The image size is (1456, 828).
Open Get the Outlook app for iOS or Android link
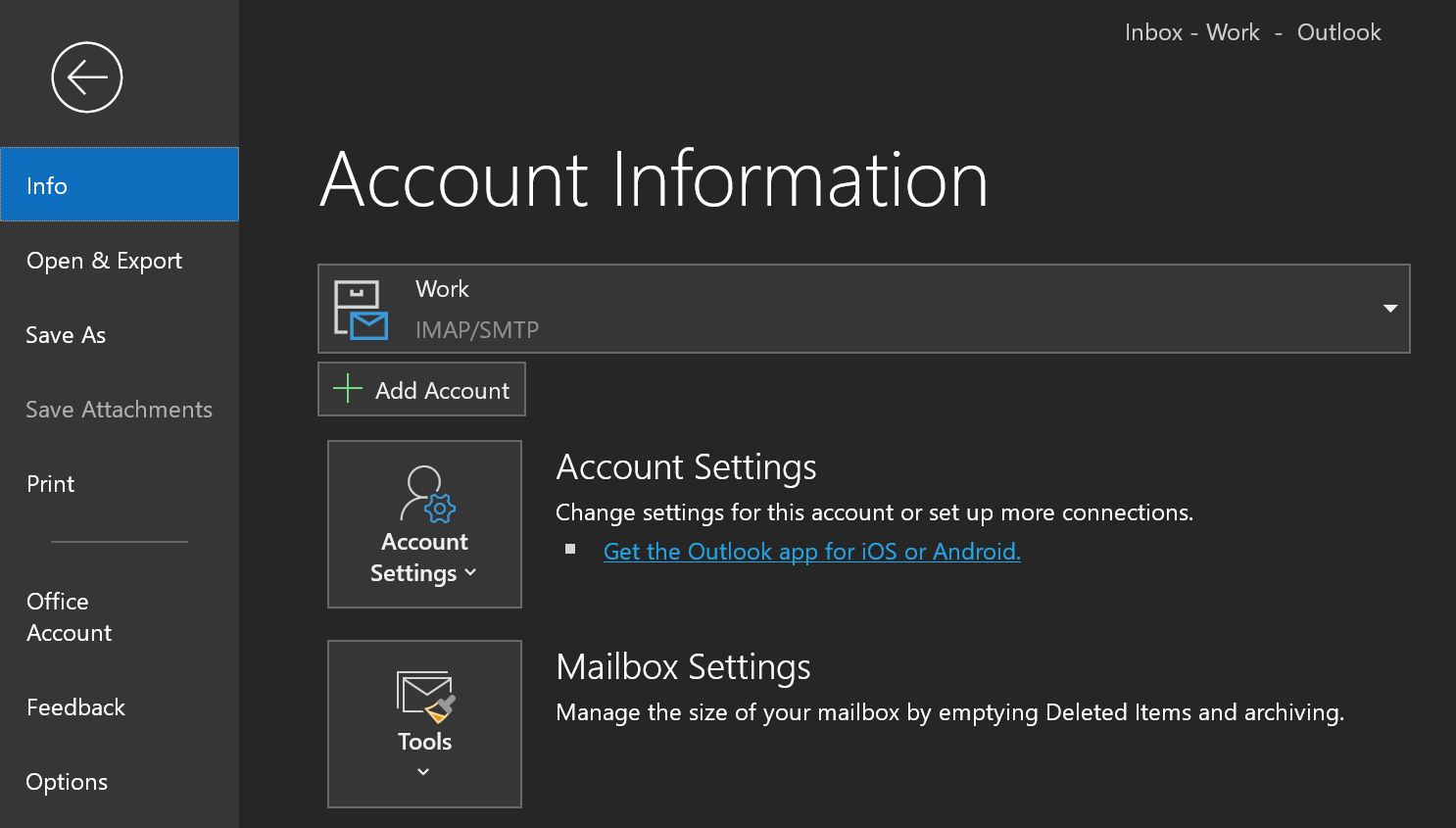(811, 551)
